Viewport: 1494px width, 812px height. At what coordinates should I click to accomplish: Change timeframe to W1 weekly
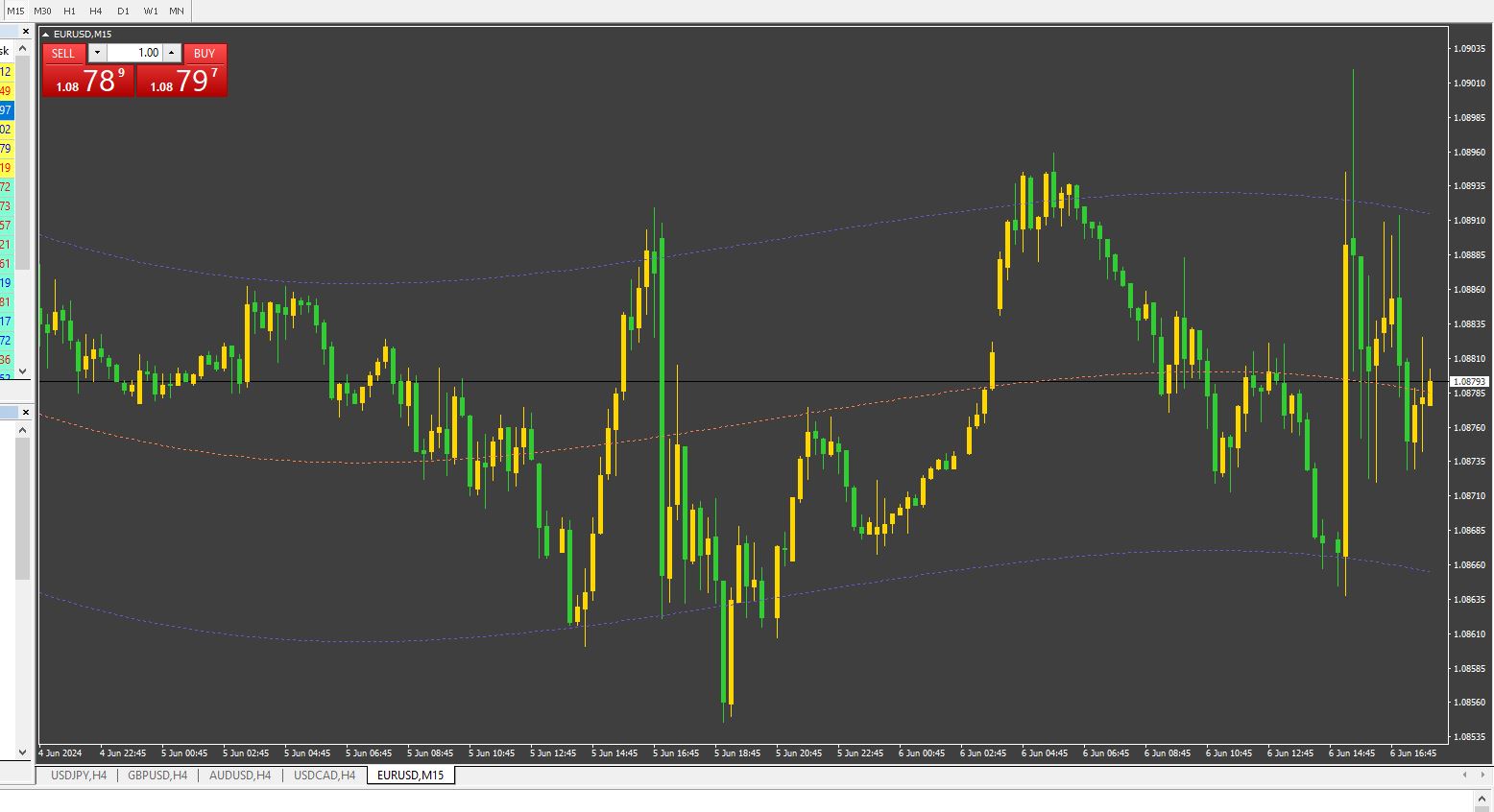click(151, 11)
